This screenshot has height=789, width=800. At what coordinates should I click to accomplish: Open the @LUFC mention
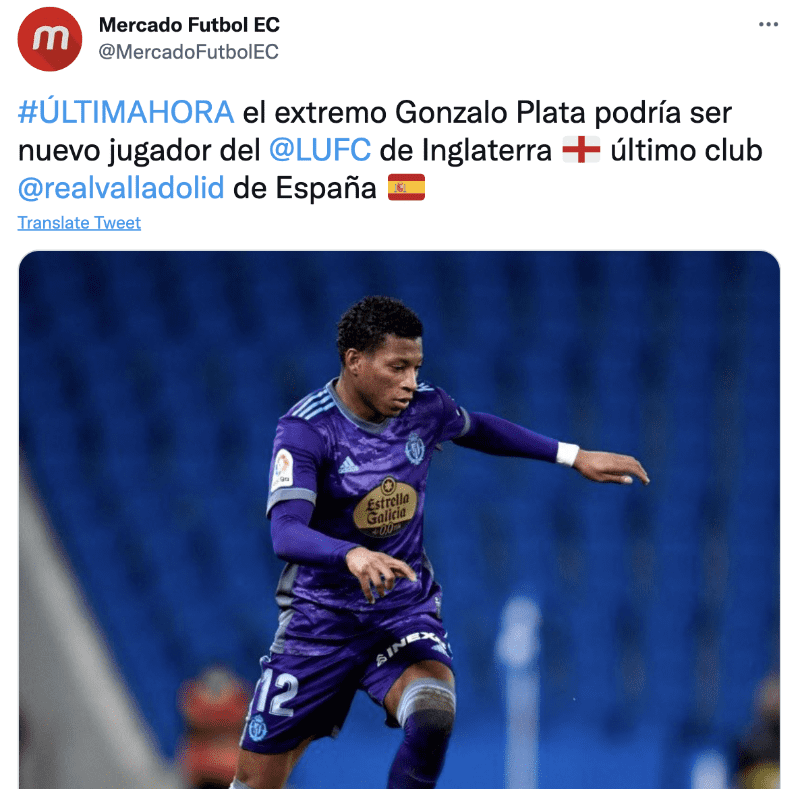pyautogui.click(x=320, y=150)
